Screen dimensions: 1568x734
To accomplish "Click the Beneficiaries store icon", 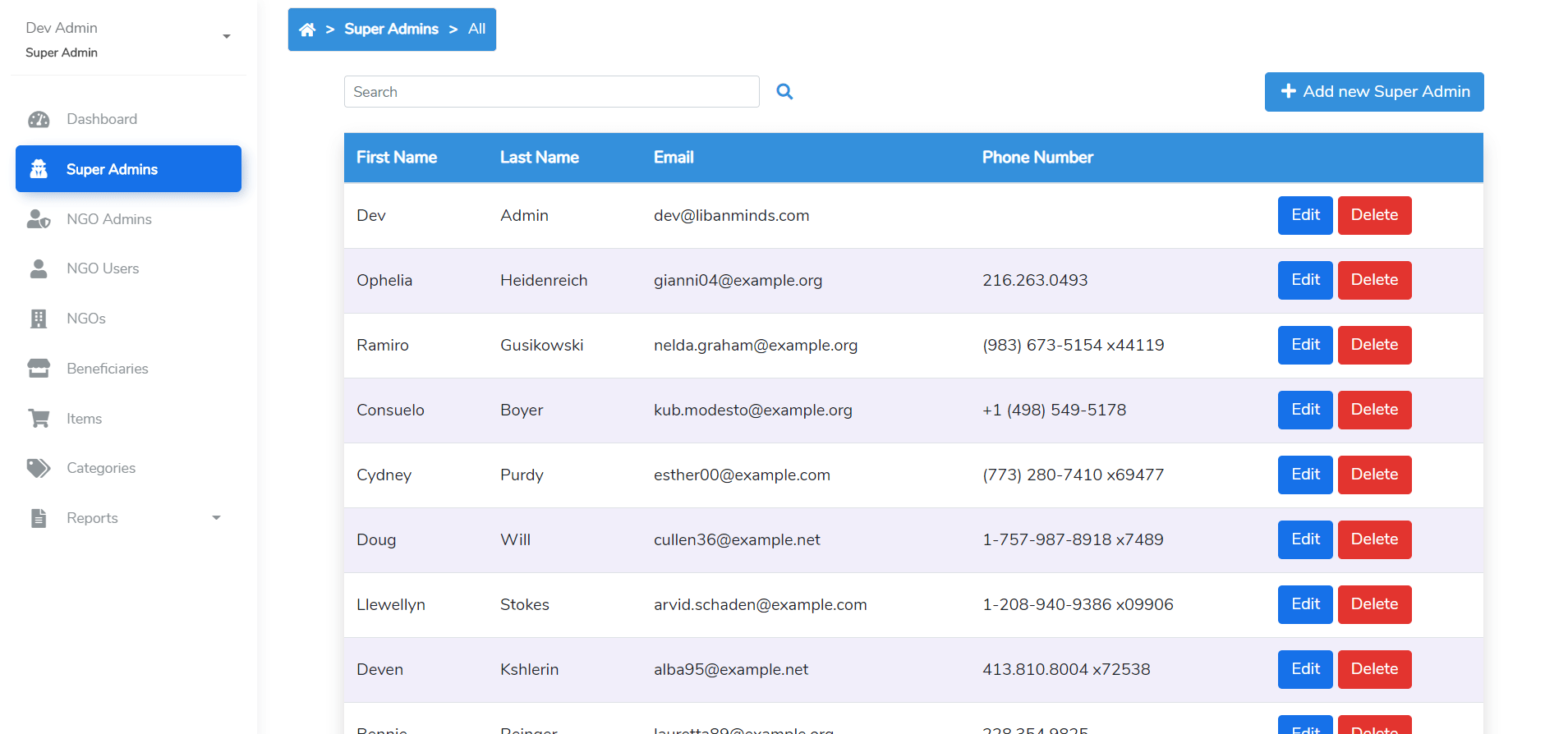I will tap(39, 369).
